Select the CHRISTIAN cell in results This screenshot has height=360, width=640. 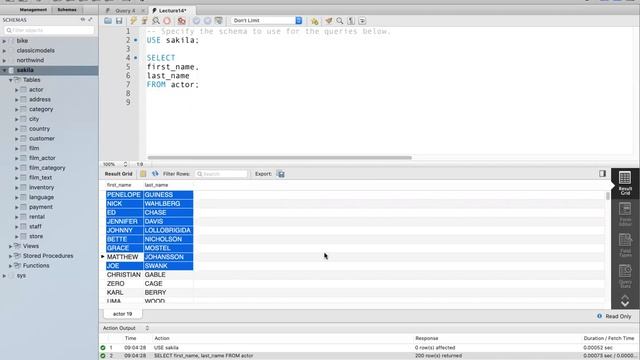tap(124, 275)
